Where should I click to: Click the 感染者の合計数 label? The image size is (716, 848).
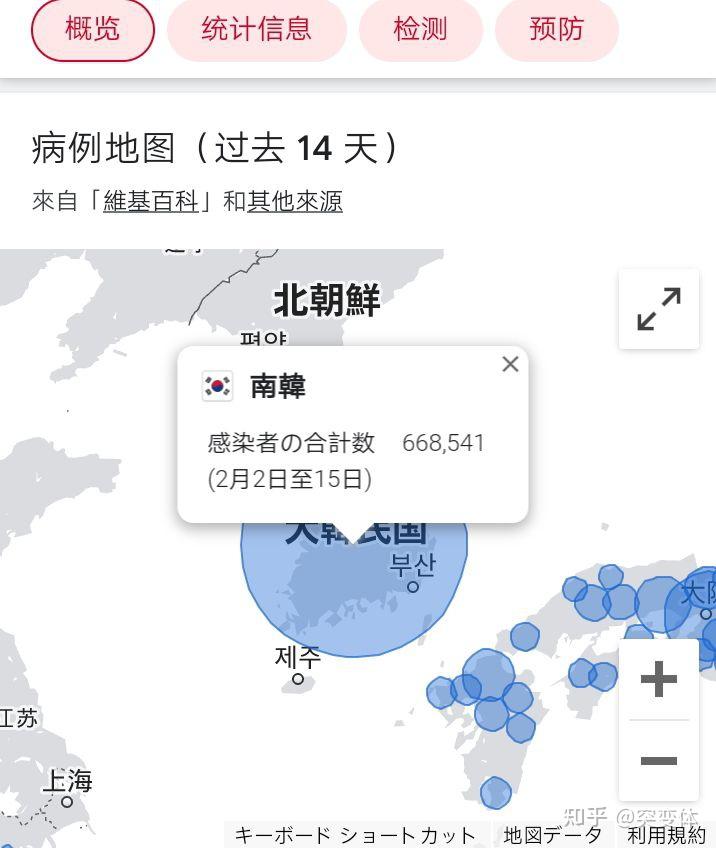[x=291, y=443]
